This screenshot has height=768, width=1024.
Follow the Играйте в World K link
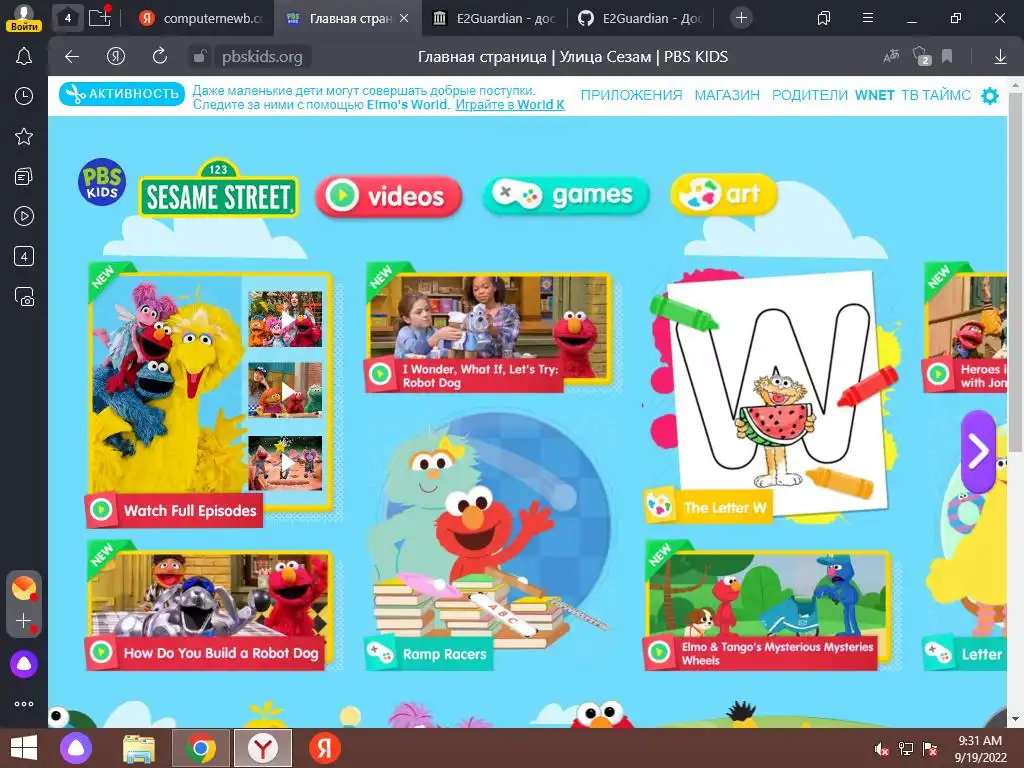(509, 104)
